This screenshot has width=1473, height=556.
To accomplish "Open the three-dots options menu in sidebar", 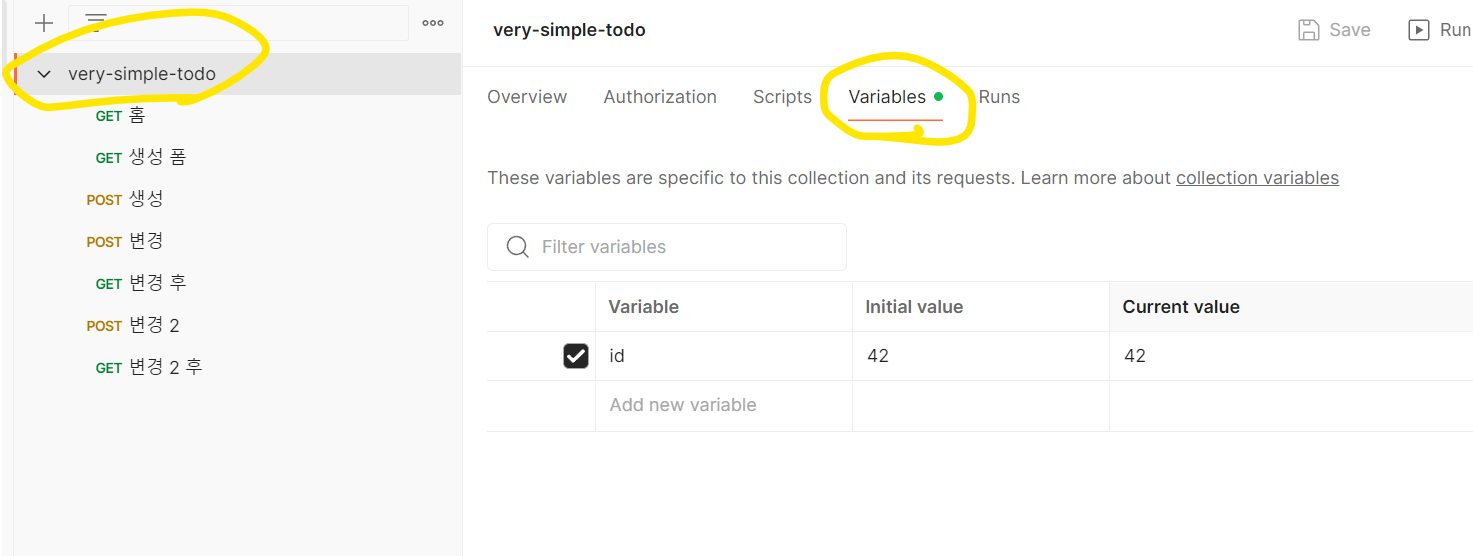I will [x=433, y=23].
